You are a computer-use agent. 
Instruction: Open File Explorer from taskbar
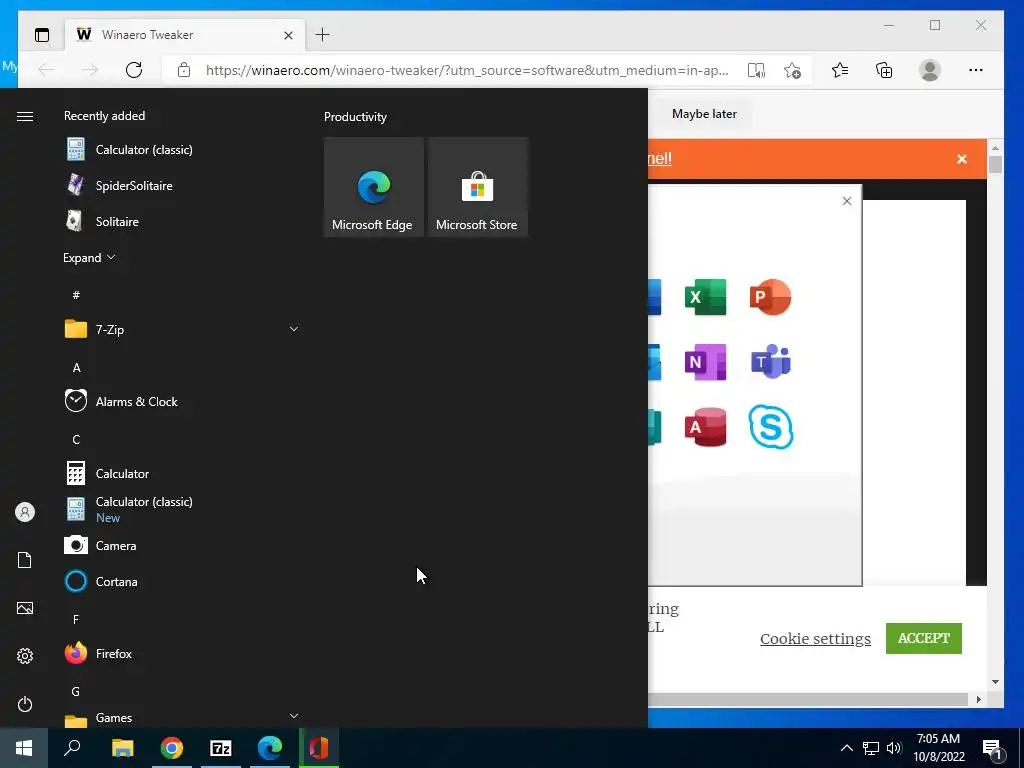122,748
